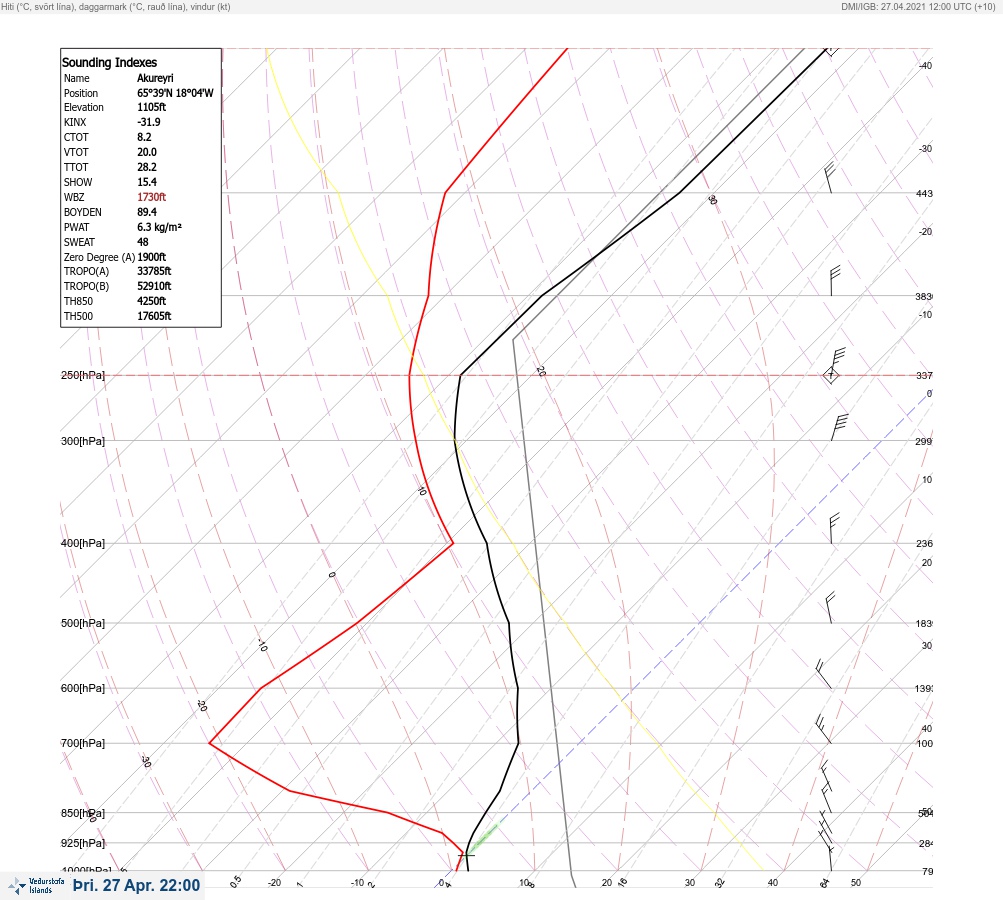
Task: Click the '443' height label on right axis
Action: 924,193
